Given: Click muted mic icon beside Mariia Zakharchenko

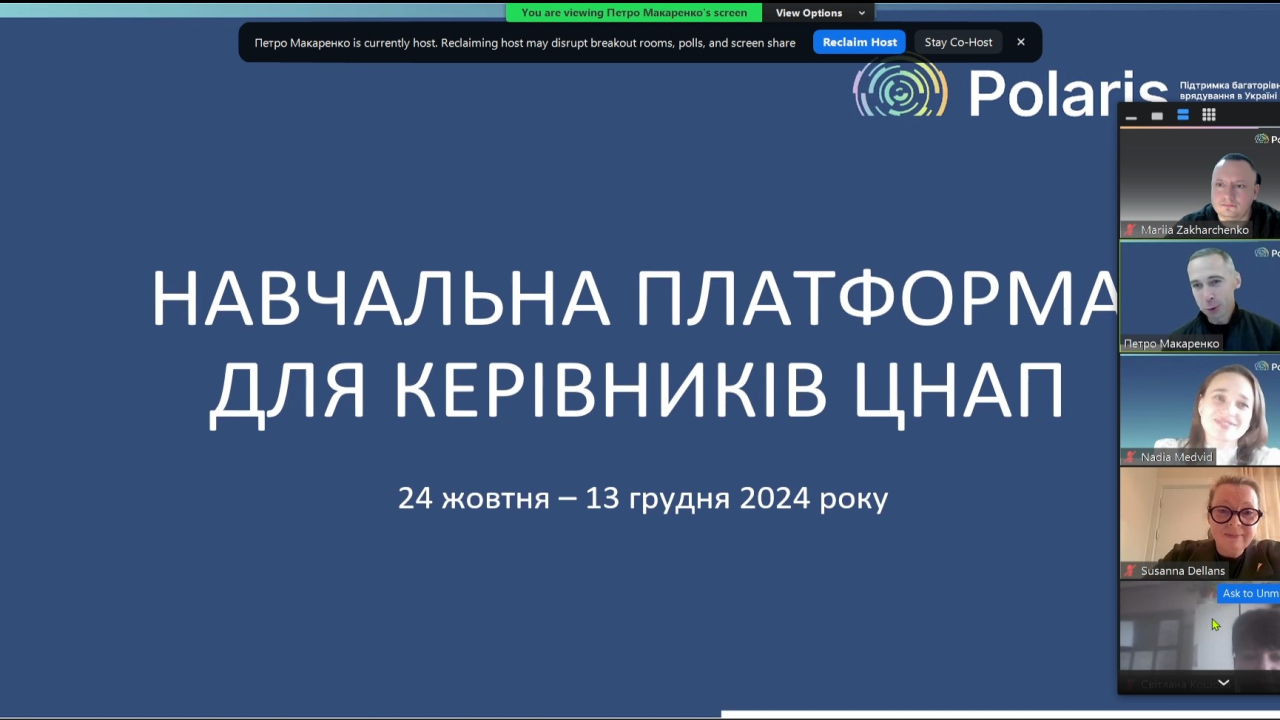Looking at the screenshot, I should (1131, 230).
